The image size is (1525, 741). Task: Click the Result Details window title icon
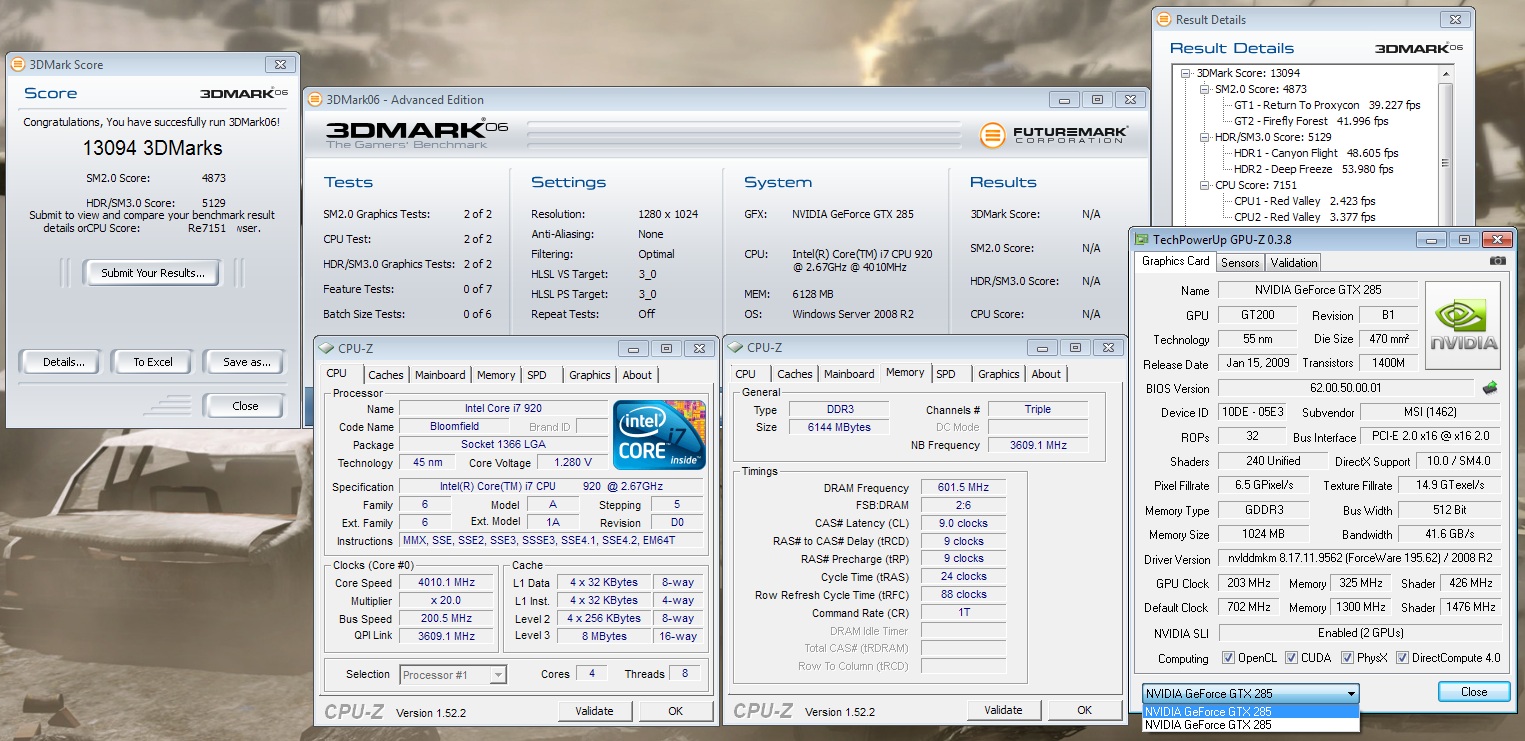(x=1164, y=19)
